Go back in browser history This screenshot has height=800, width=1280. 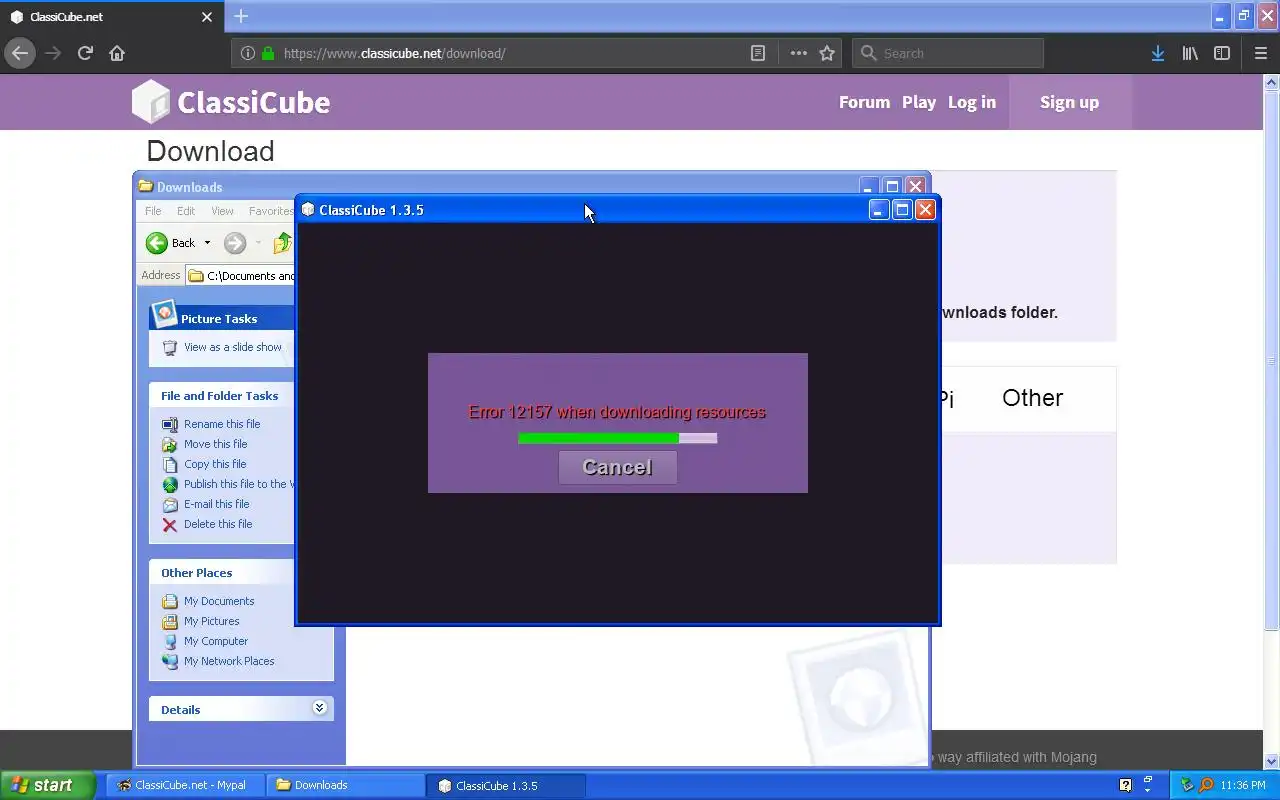(x=20, y=53)
